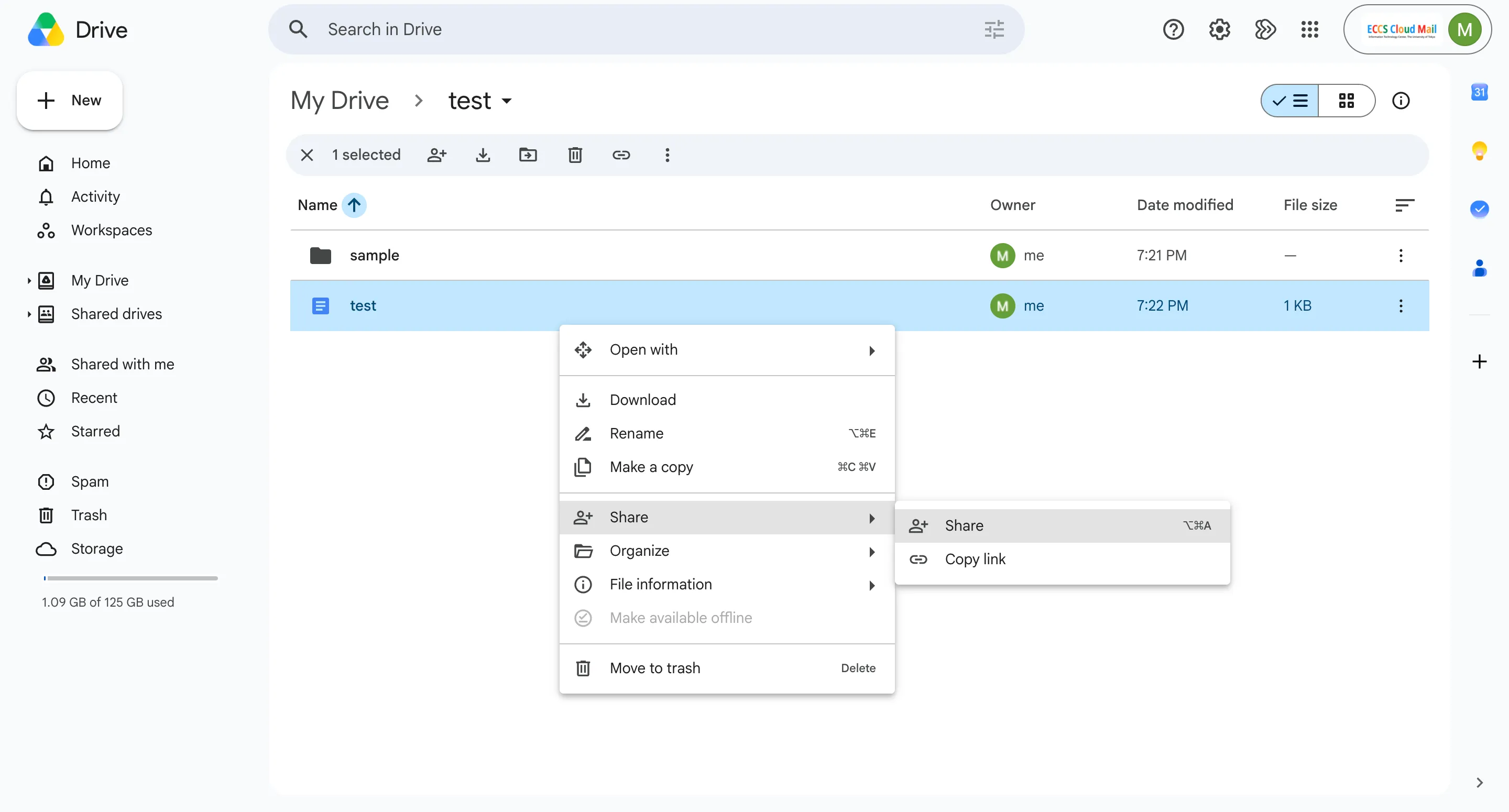Click the storage usage progress bar
Screen dimensions: 1509x812
coord(130,578)
